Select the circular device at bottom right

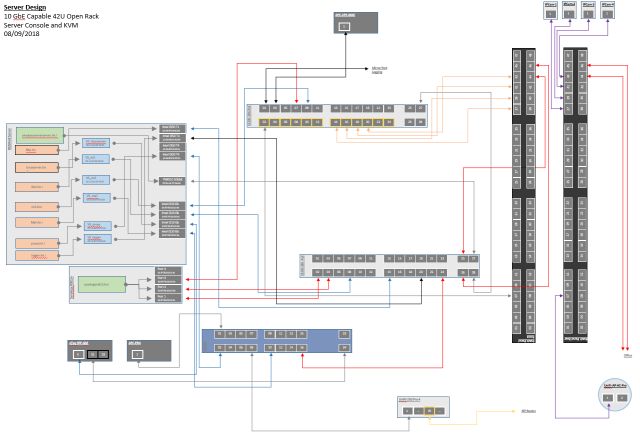coord(613,394)
